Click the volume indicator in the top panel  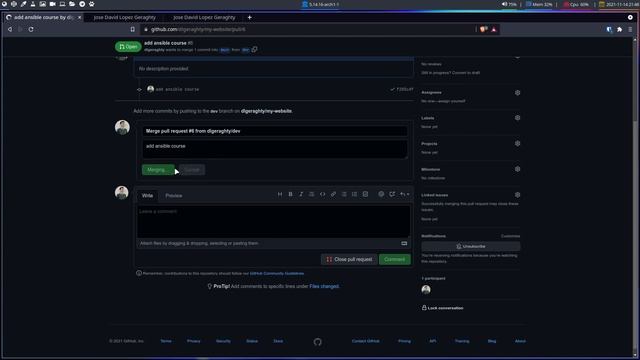(509, 4)
